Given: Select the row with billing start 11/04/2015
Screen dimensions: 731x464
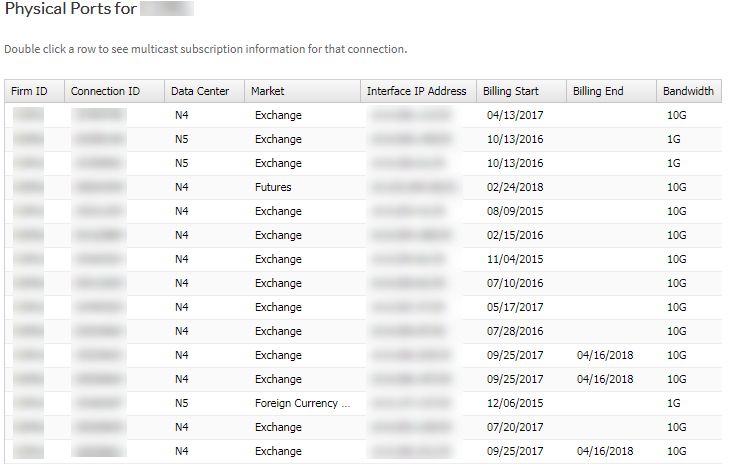Looking at the screenshot, I should pyautogui.click(x=363, y=259).
